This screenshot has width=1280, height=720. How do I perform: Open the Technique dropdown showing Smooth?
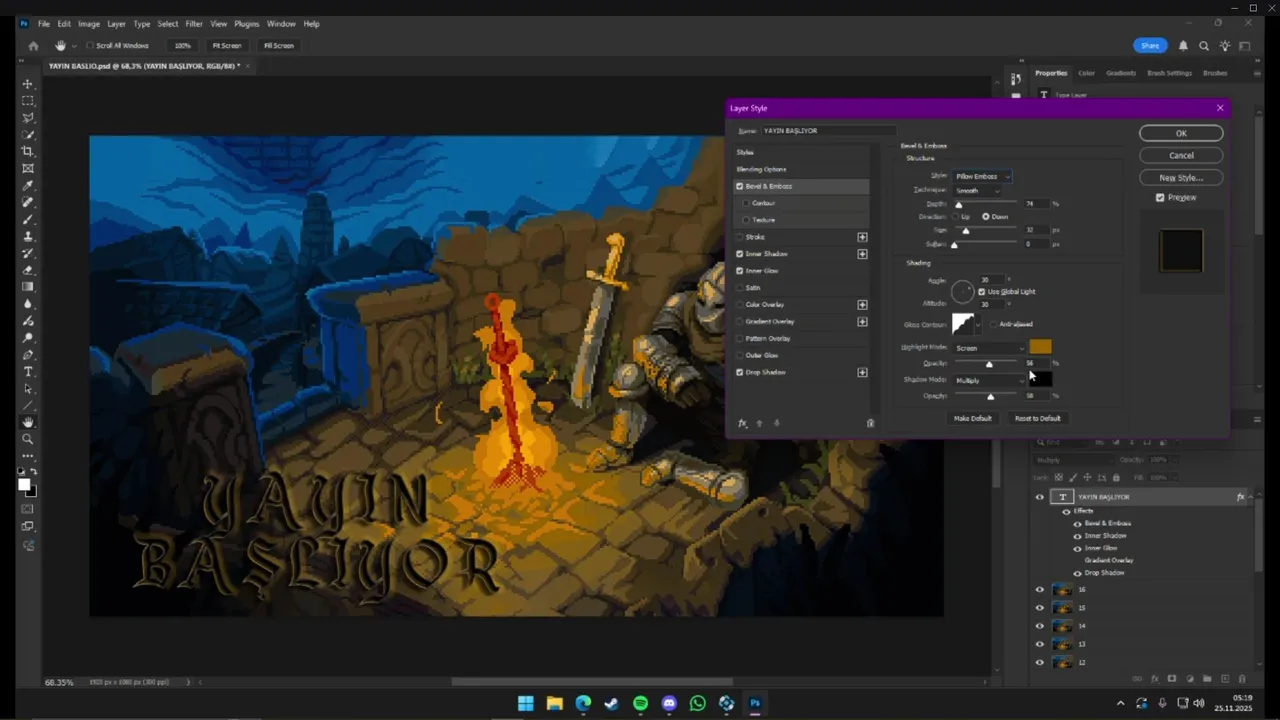(x=976, y=190)
